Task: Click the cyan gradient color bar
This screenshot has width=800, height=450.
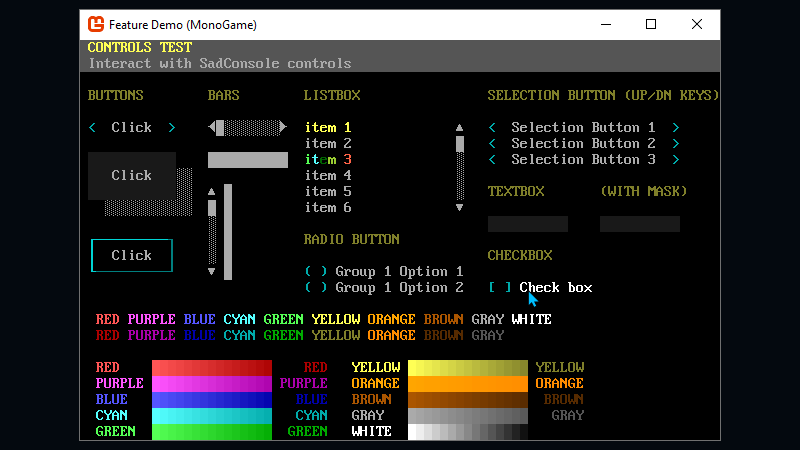Action: [212, 415]
